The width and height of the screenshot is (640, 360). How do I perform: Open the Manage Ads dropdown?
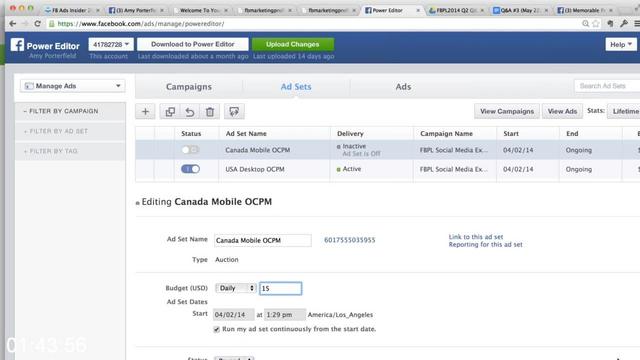tap(73, 86)
